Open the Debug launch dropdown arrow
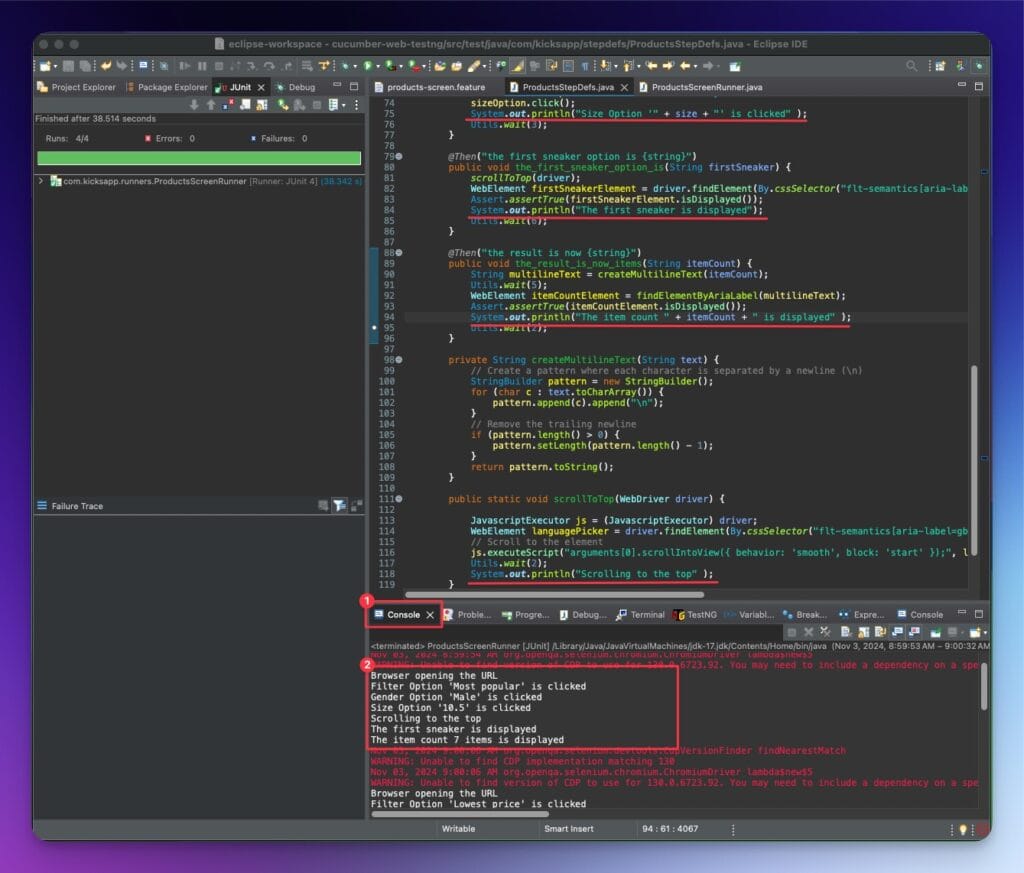 355,66
